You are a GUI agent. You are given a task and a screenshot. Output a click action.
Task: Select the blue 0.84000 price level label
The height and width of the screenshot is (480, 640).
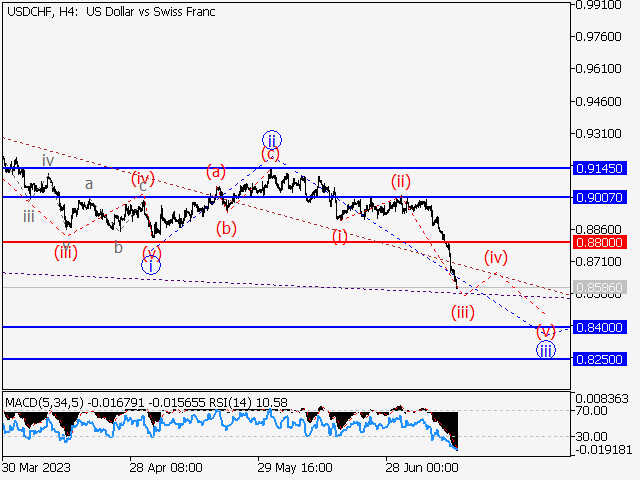coord(600,327)
